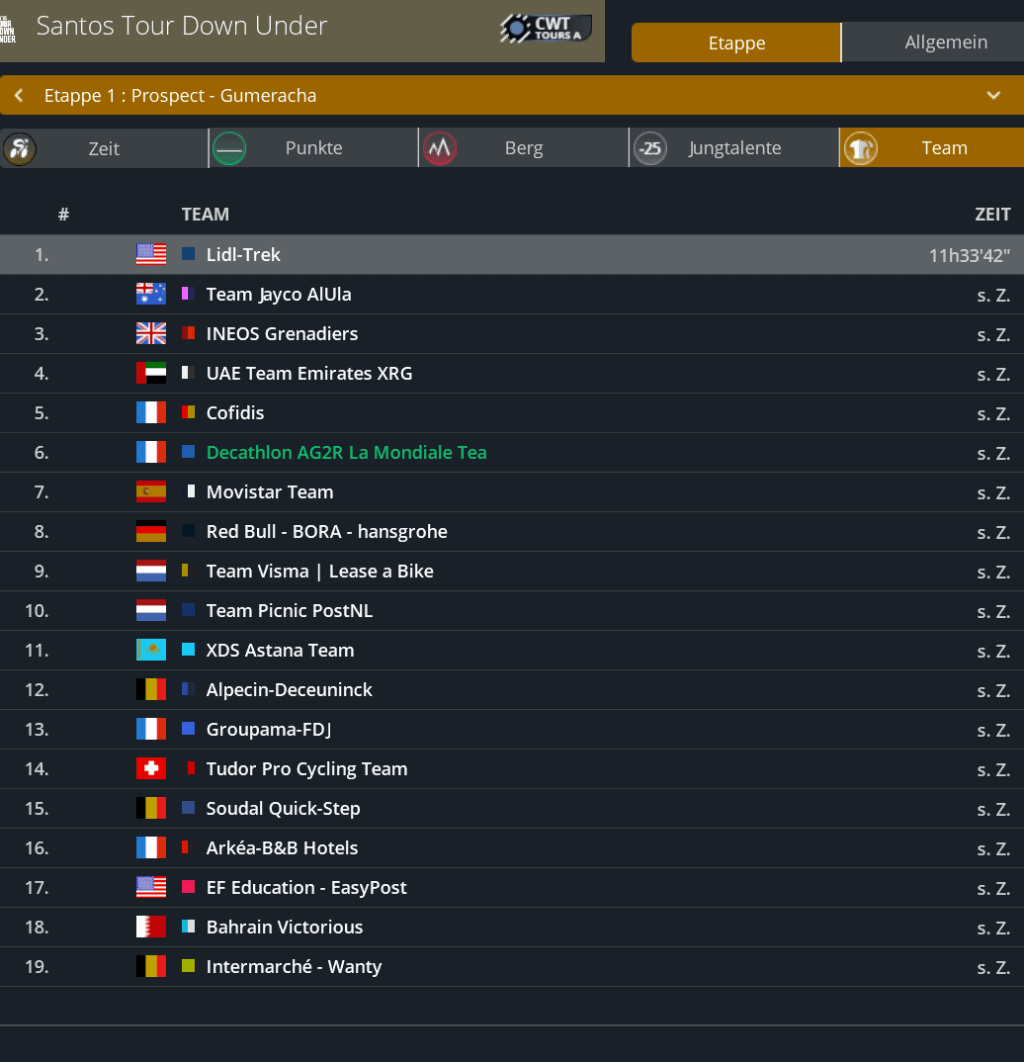Click the red mountain classification icon
This screenshot has width=1024, height=1062.
(x=439, y=149)
